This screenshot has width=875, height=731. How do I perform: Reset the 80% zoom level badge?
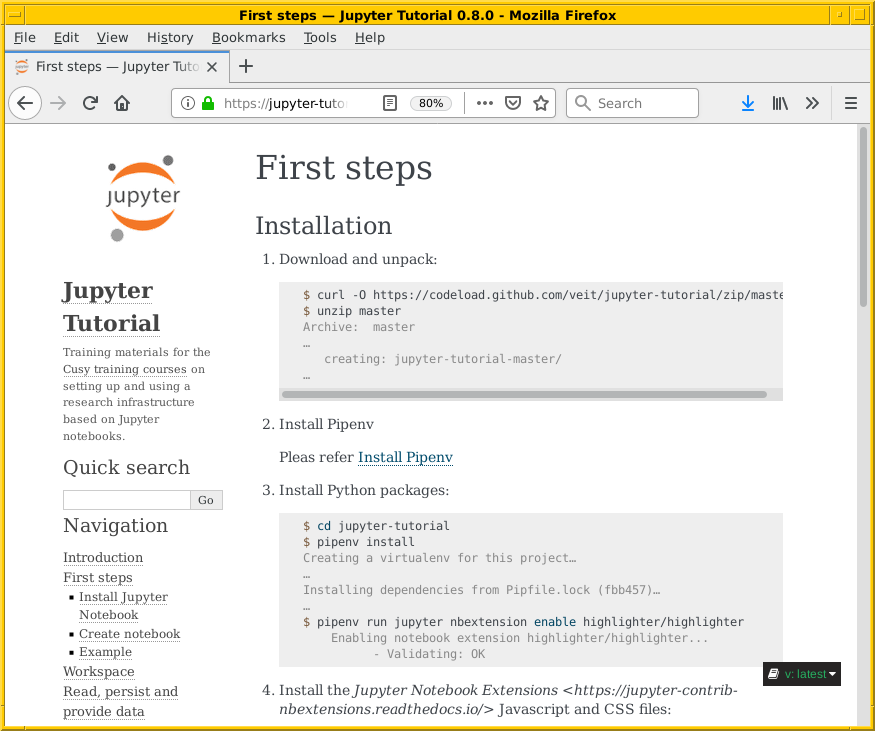click(x=431, y=103)
